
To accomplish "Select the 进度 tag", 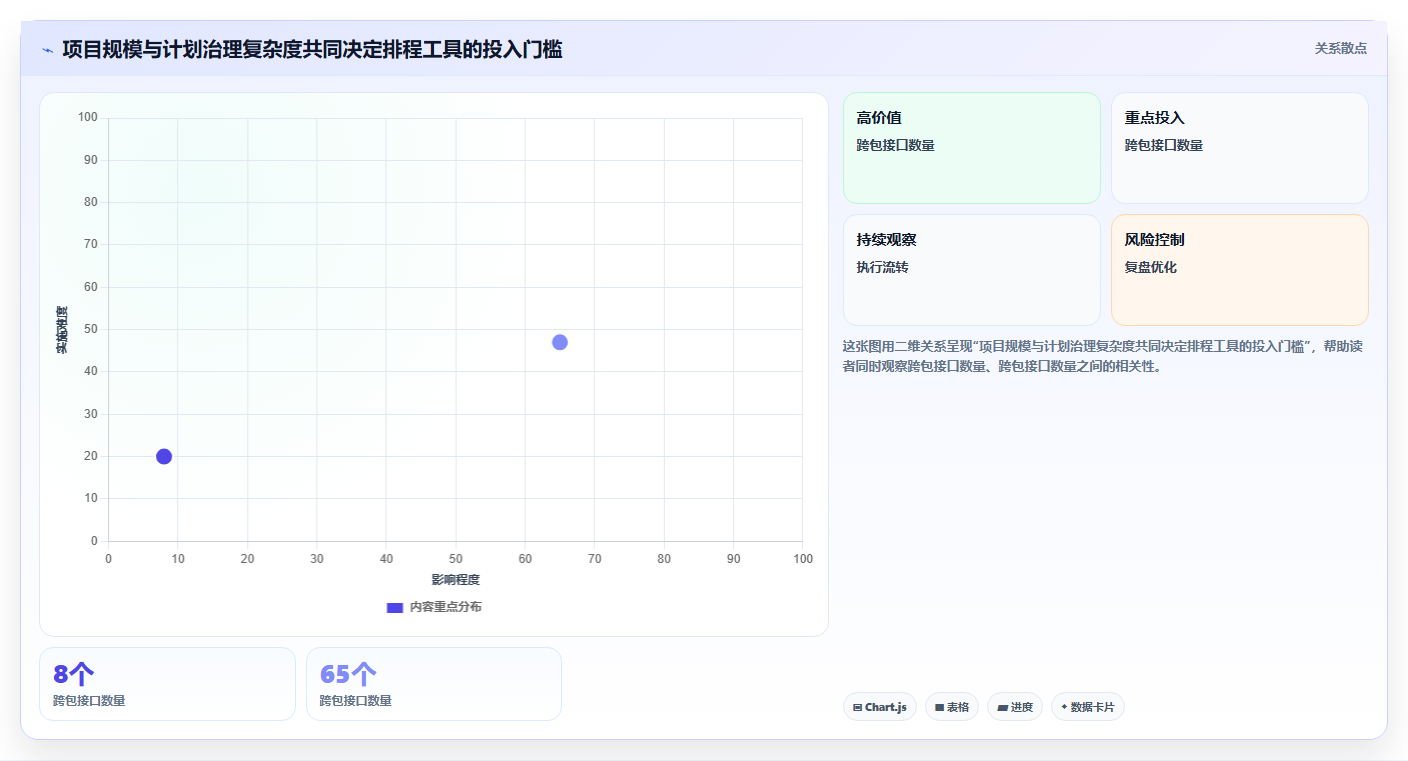I will (1015, 707).
